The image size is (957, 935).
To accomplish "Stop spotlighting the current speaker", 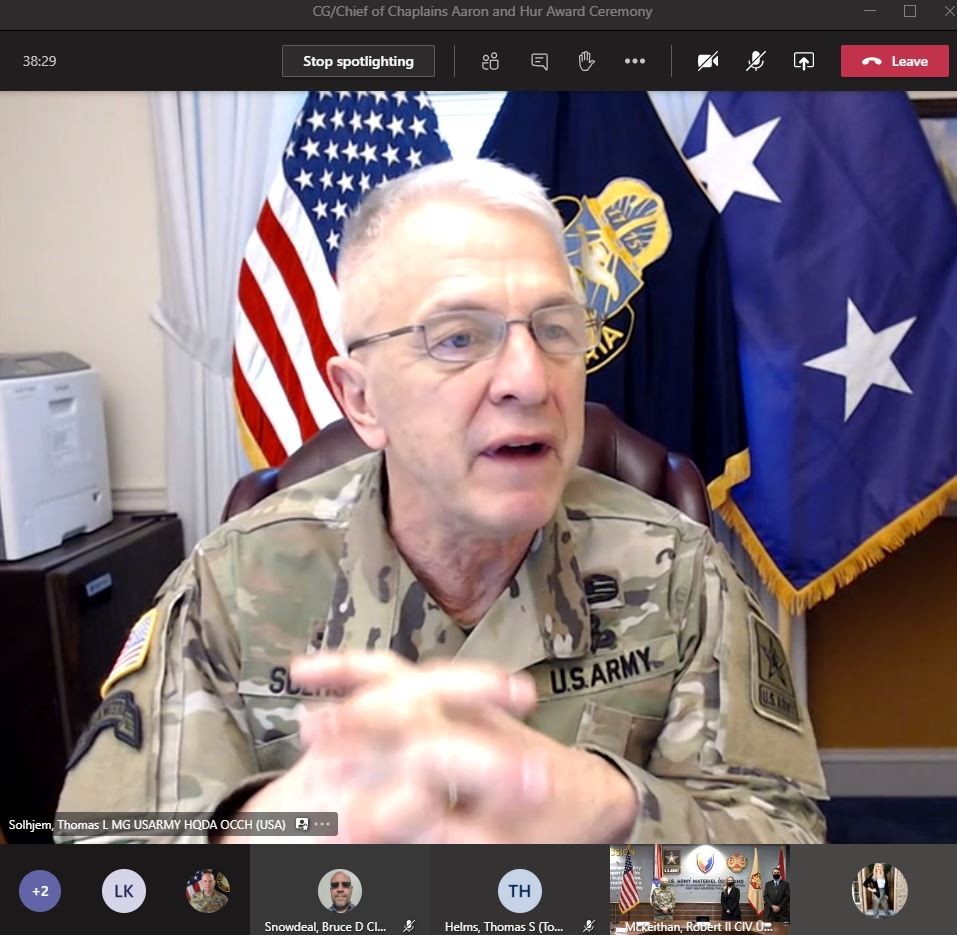I will (x=358, y=61).
